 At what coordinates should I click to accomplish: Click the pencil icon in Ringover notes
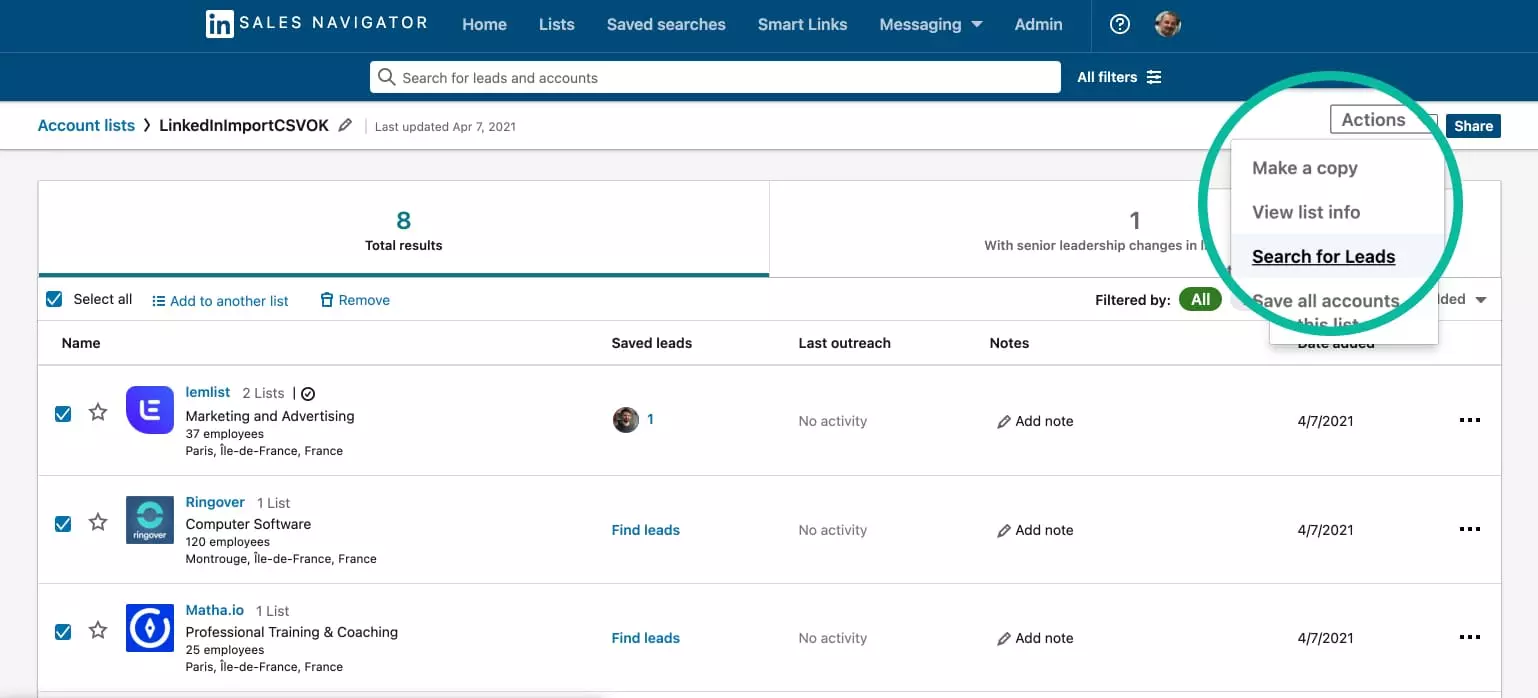tap(1004, 531)
